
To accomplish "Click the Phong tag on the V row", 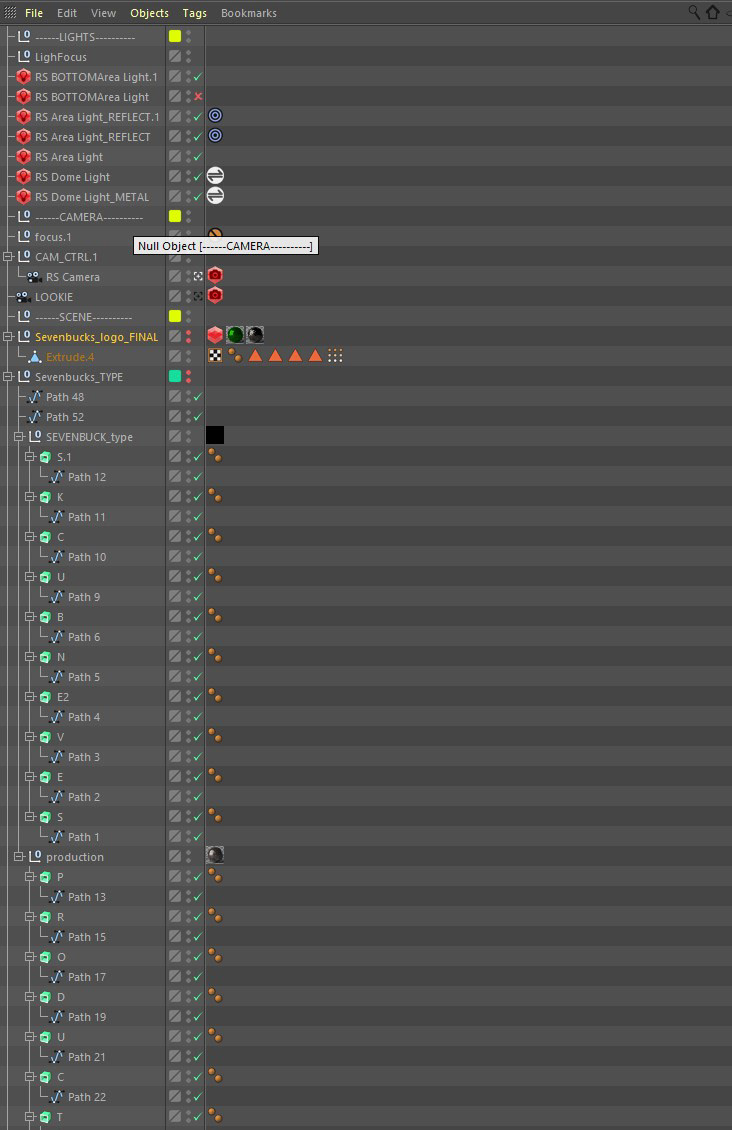I will tap(215, 735).
